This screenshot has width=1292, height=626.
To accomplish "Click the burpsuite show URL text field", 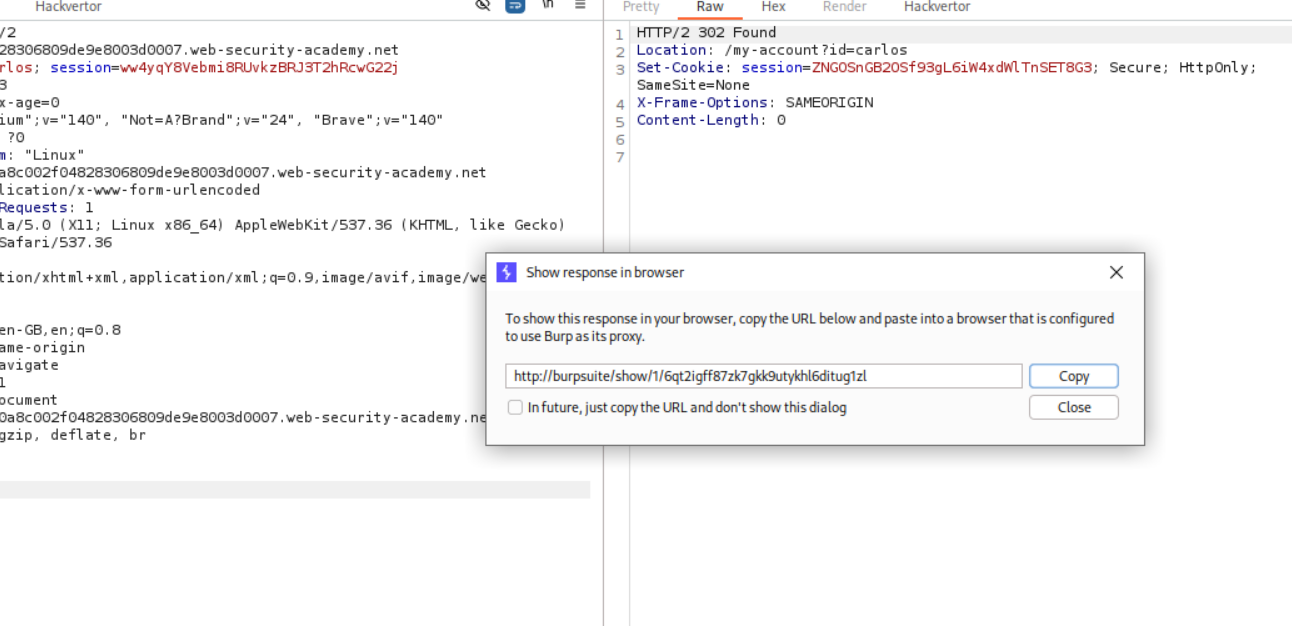I will pos(763,376).
